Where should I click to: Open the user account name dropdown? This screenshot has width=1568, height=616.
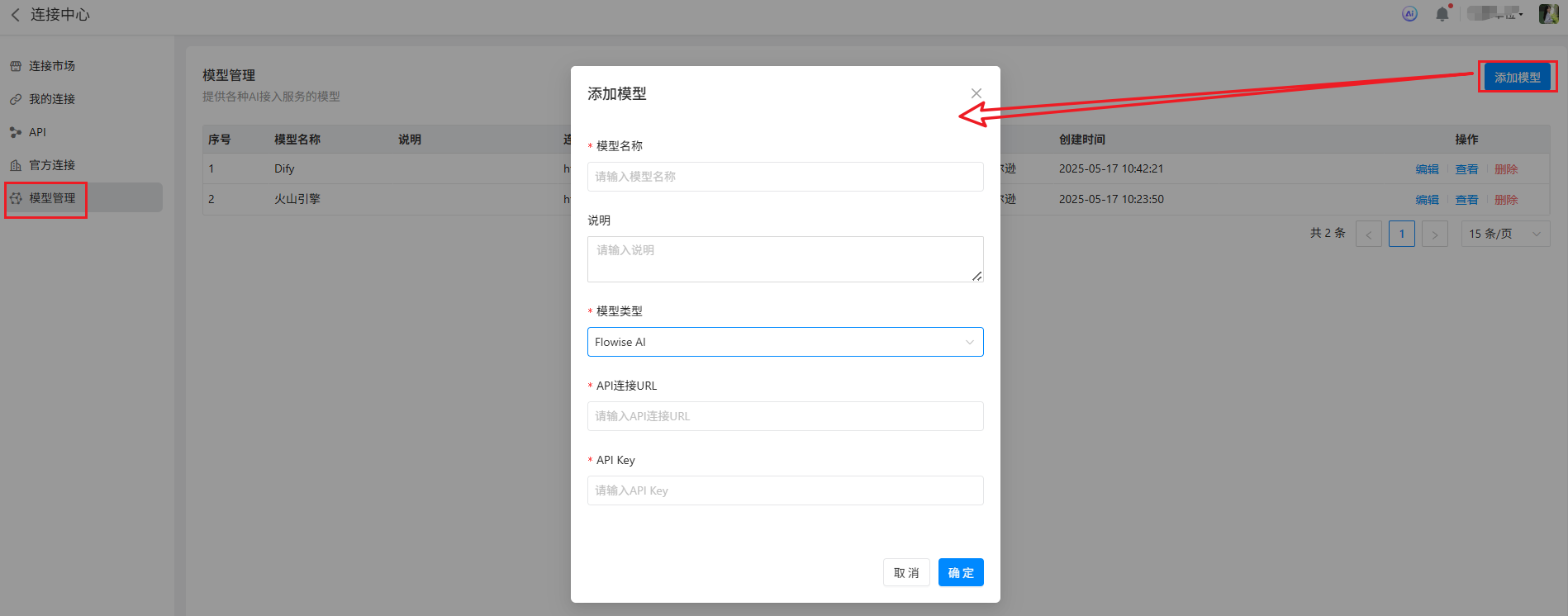1495,14
